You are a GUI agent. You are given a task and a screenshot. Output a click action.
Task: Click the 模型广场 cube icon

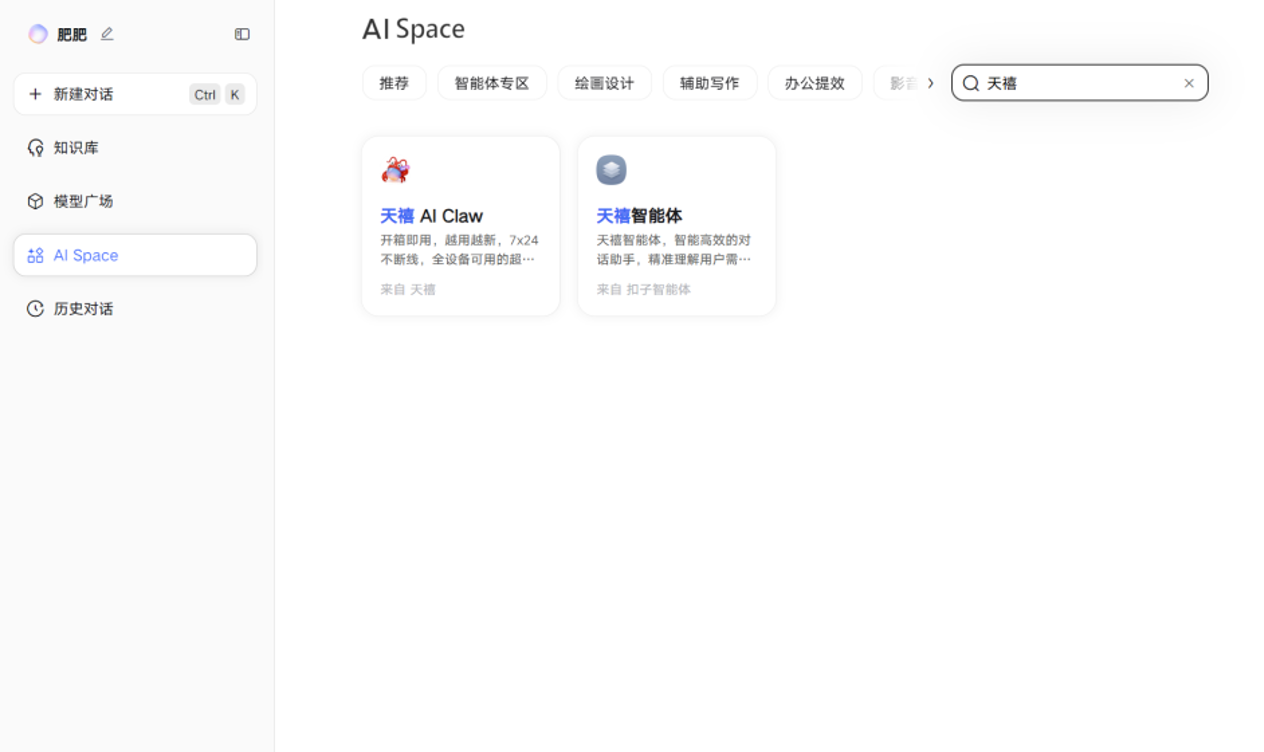(x=35, y=201)
